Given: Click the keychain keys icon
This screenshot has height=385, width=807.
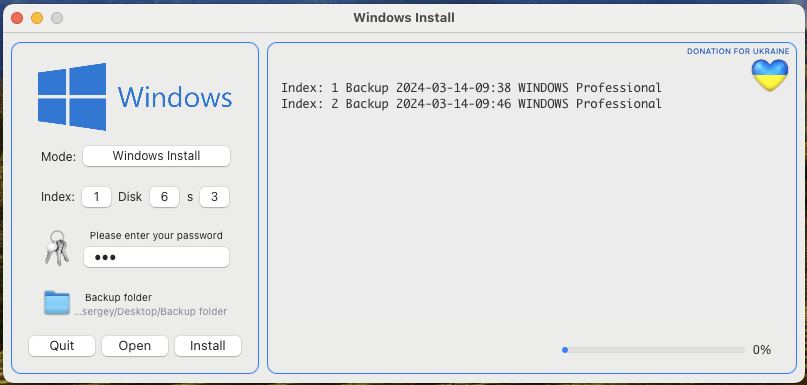Looking at the screenshot, I should click(x=57, y=248).
